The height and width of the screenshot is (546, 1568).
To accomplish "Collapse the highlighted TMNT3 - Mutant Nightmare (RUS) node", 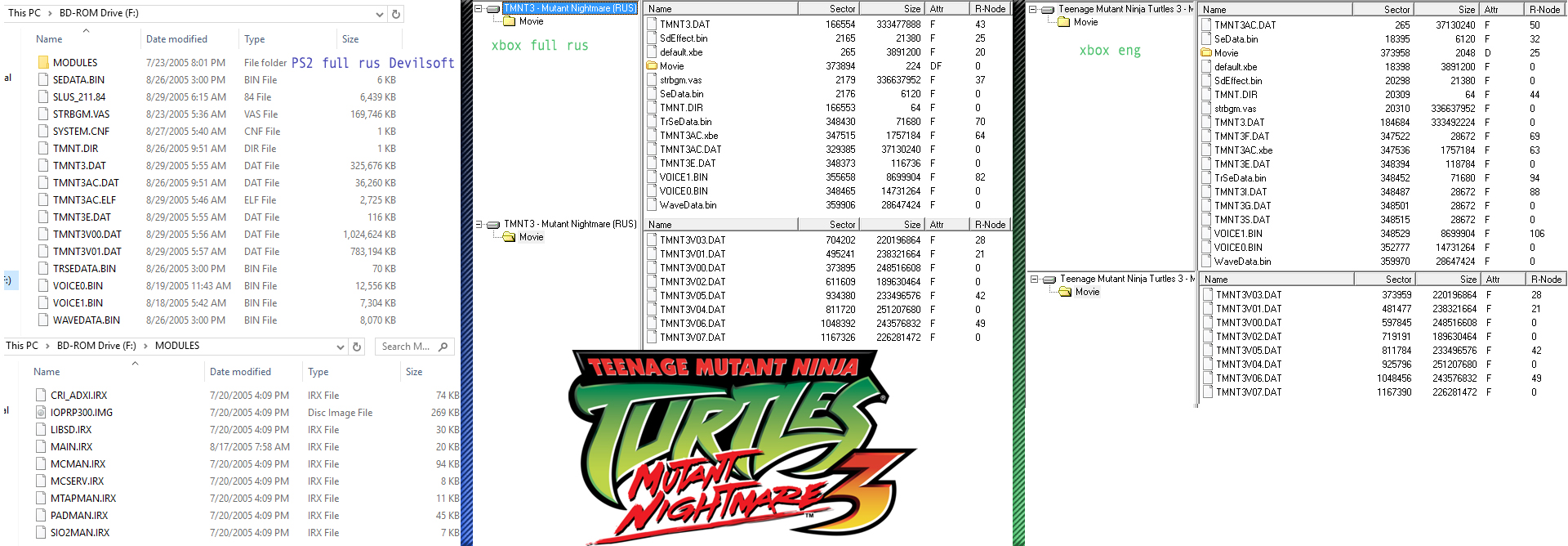I will (x=479, y=9).
